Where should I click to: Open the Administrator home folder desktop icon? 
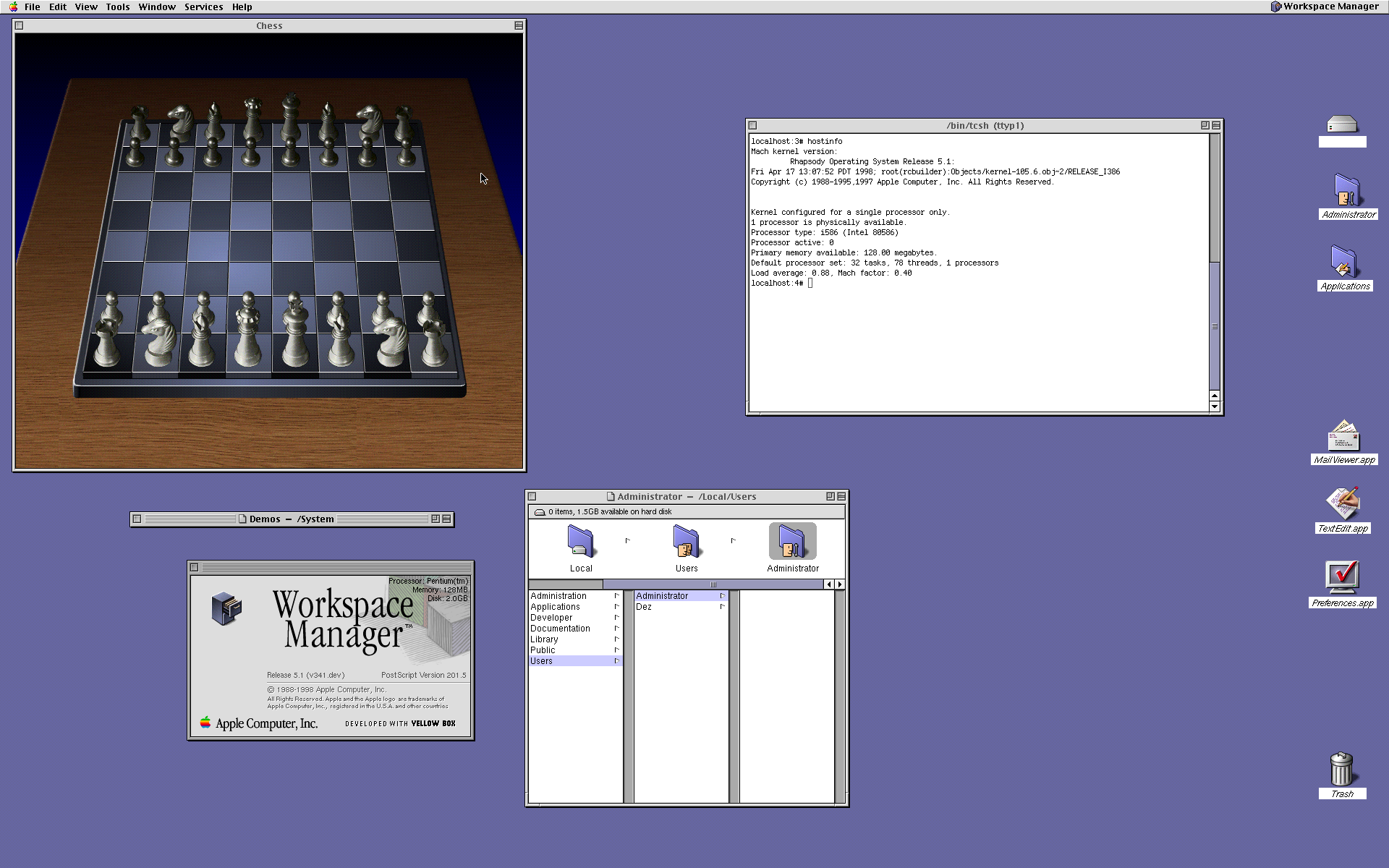pos(1347,190)
